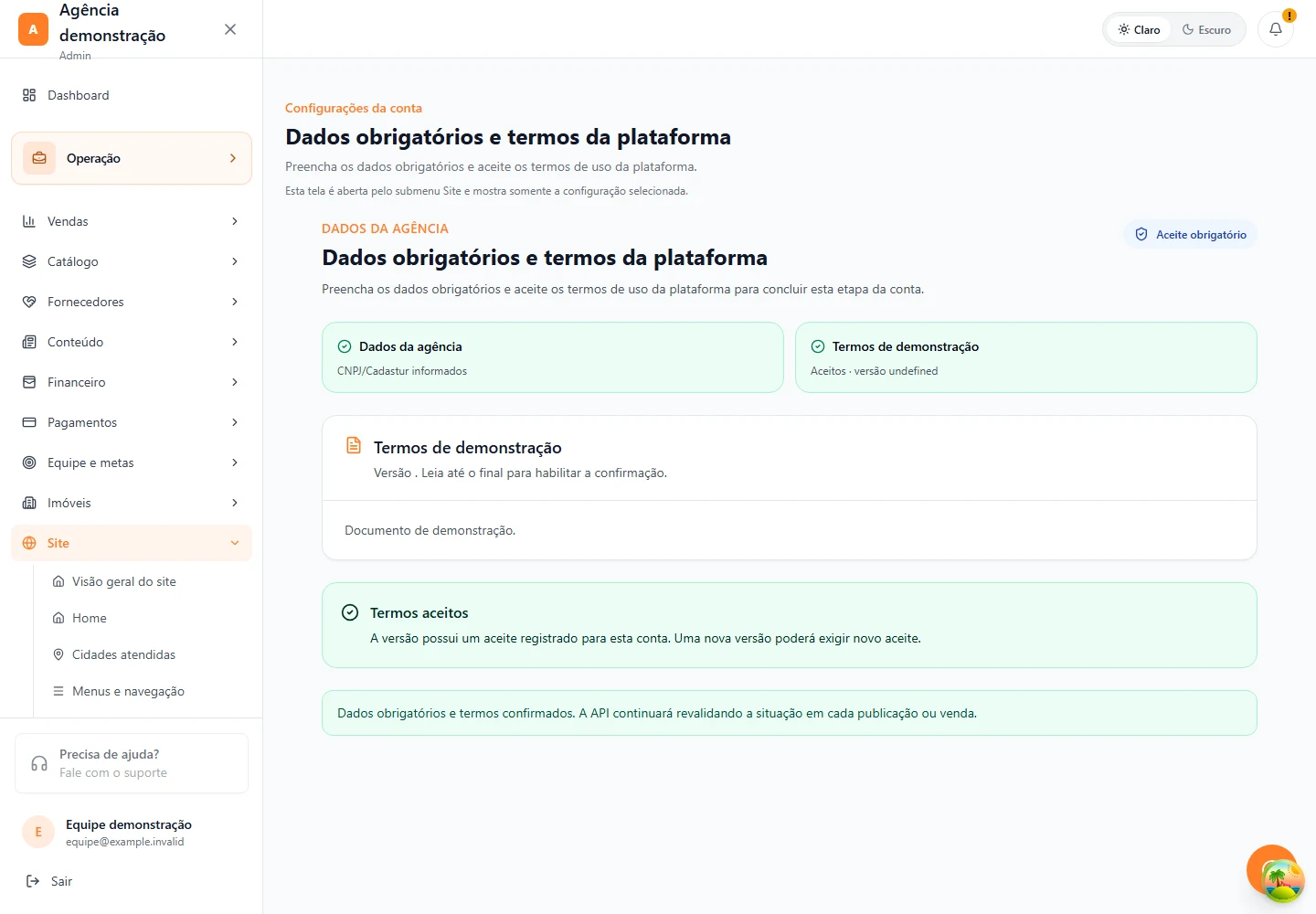Open the Equipe demonstração user profile
Image resolution: width=1316 pixels, height=914 pixels.
coord(132,832)
